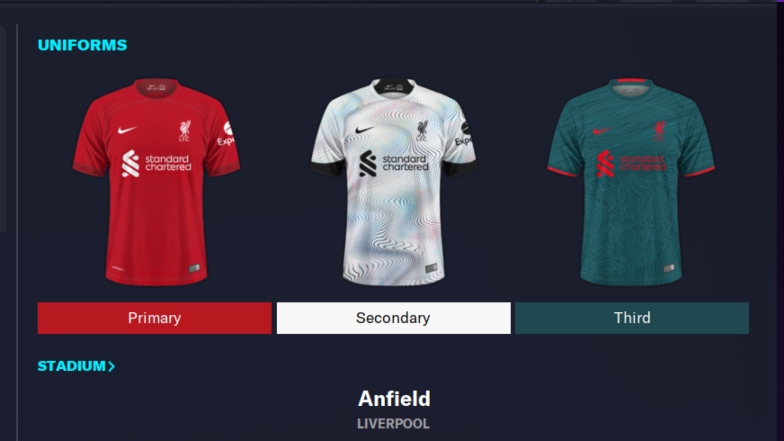Click the Nike swoosh on red jersey

[x=127, y=130]
